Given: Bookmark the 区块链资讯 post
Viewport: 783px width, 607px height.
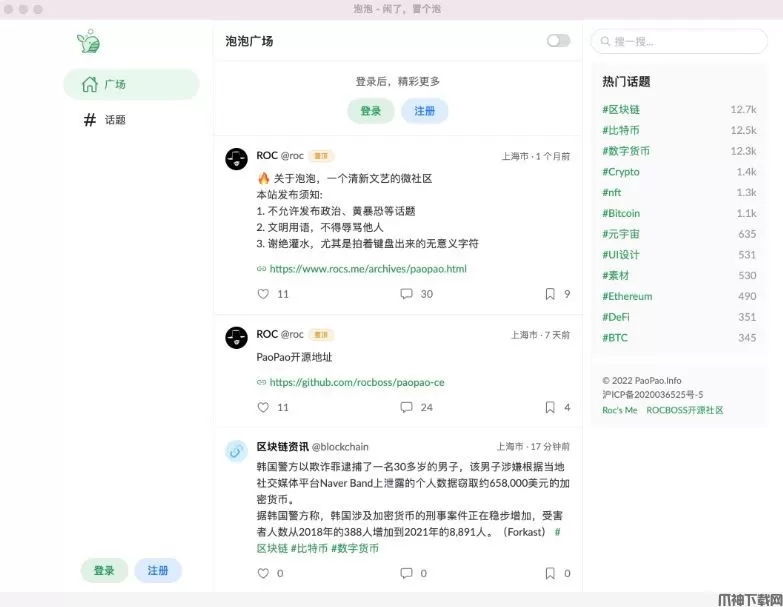Looking at the screenshot, I should pos(550,573).
